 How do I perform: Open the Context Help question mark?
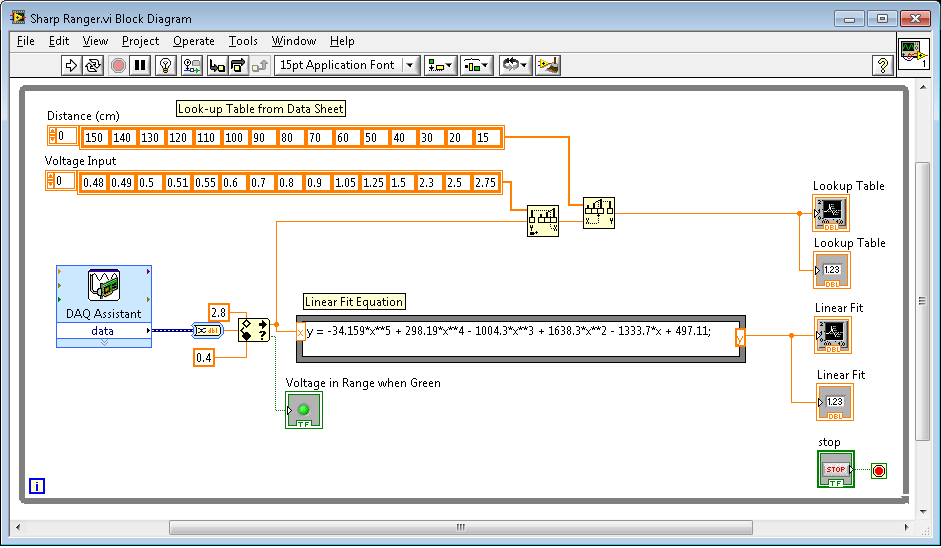tap(882, 65)
